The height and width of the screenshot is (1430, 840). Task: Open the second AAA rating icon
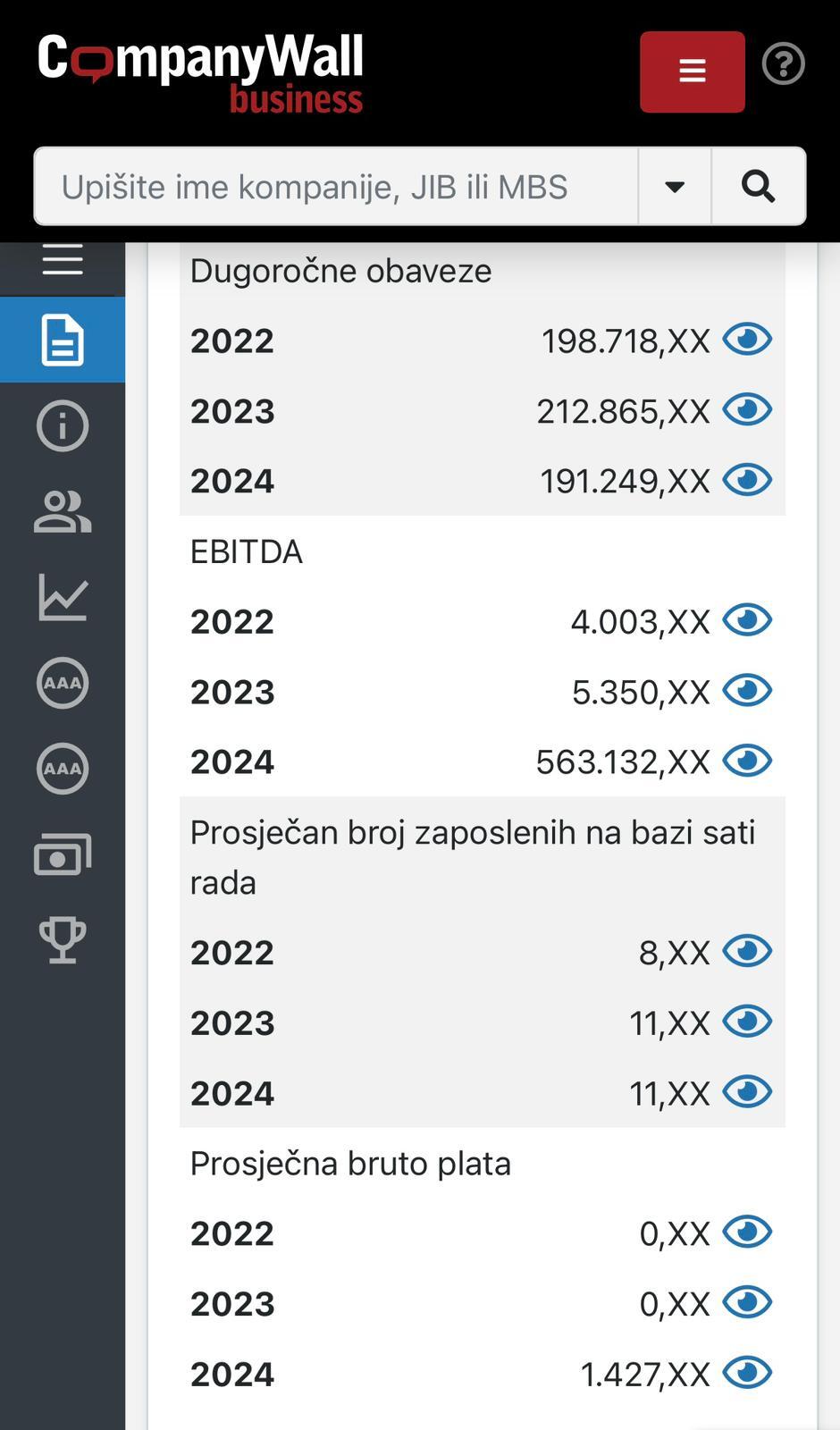click(x=63, y=769)
